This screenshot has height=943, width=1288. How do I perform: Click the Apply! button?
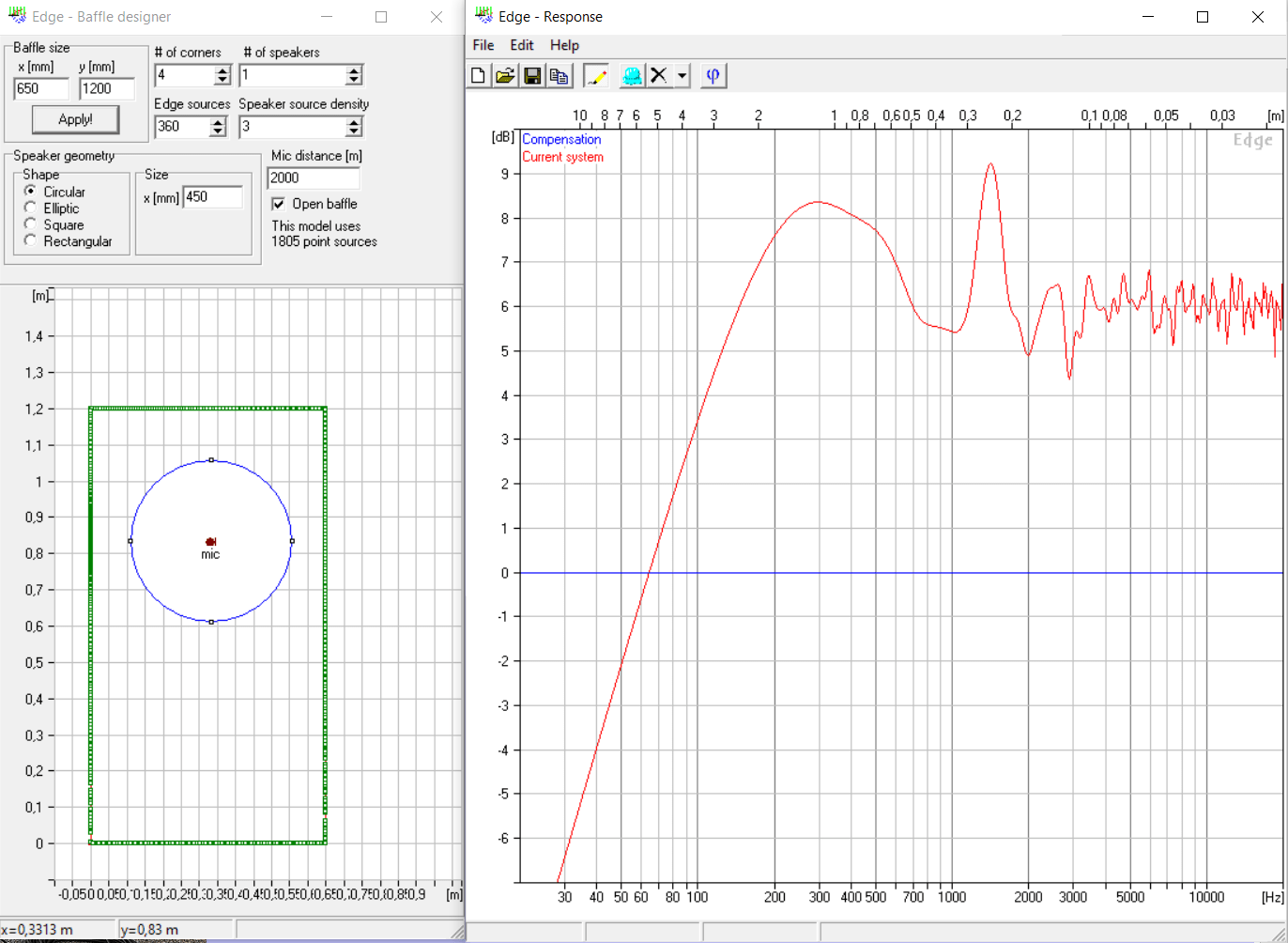(76, 119)
